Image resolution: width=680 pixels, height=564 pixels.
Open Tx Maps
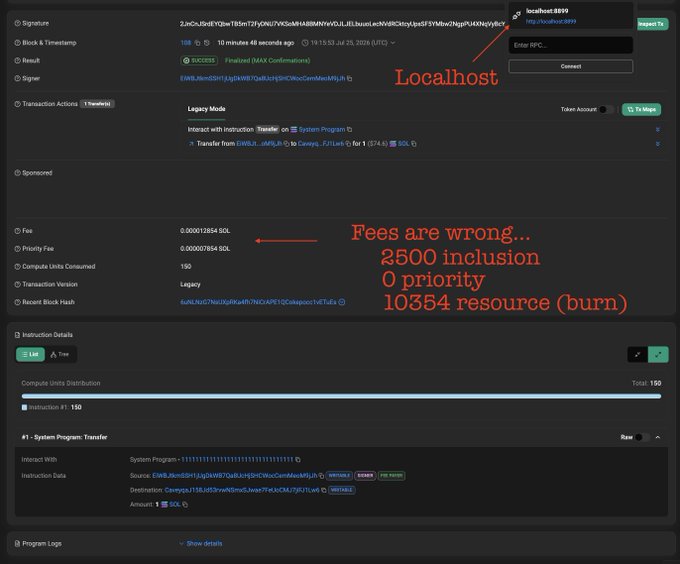click(x=641, y=110)
